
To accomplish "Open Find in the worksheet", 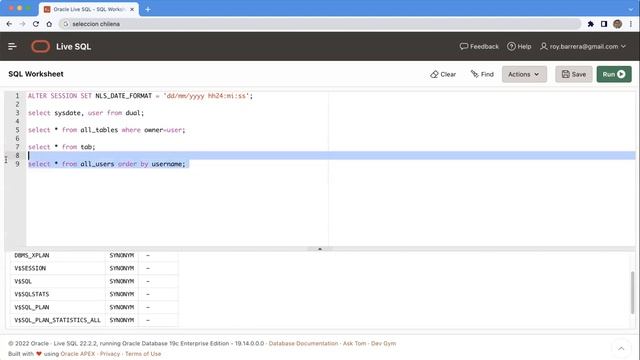I will tap(482, 74).
